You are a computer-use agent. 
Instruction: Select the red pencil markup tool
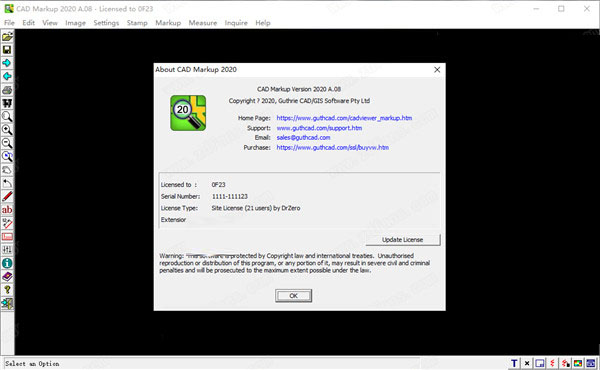coord(7,196)
